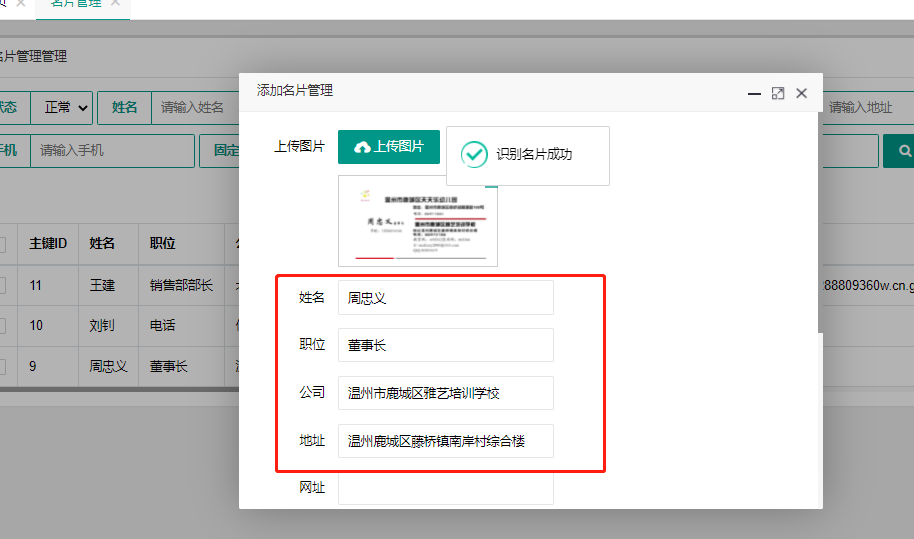Click the green search magnifier button
Image resolution: width=914 pixels, height=539 pixels.
[x=899, y=151]
